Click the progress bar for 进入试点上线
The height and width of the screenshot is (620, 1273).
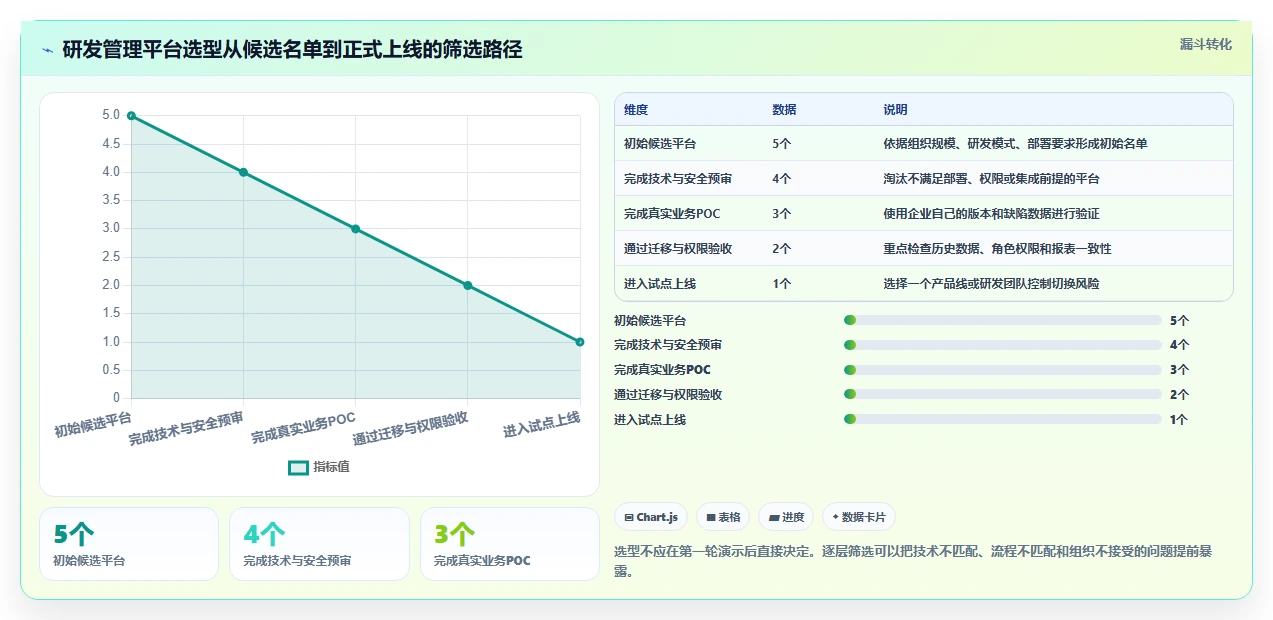pos(1003,420)
